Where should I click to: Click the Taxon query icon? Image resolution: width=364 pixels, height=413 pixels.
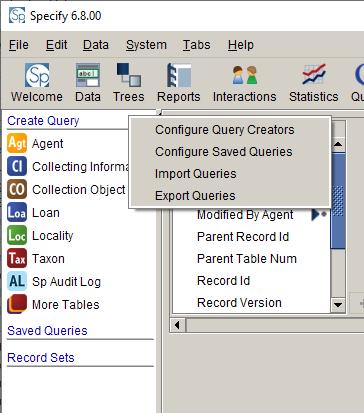point(17,258)
